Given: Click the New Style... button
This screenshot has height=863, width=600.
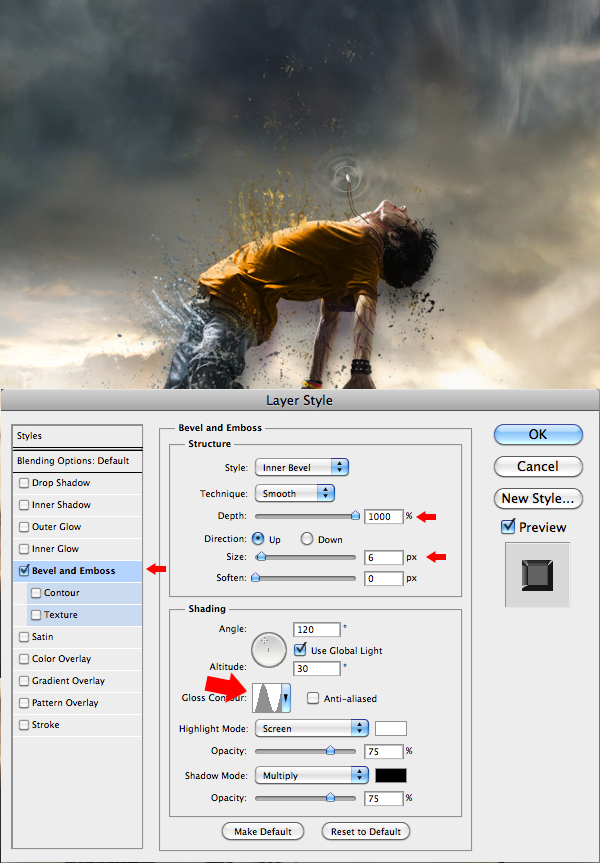Looking at the screenshot, I should coord(538,498).
